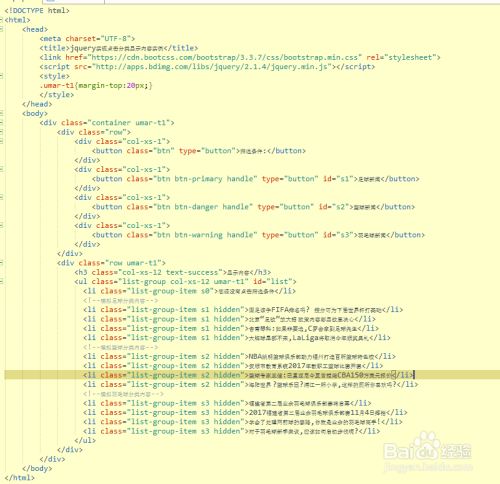Image resolution: width=500 pixels, height=484 pixels.
Task: Collapse the <body> tag fold marker
Action: point(1,113)
